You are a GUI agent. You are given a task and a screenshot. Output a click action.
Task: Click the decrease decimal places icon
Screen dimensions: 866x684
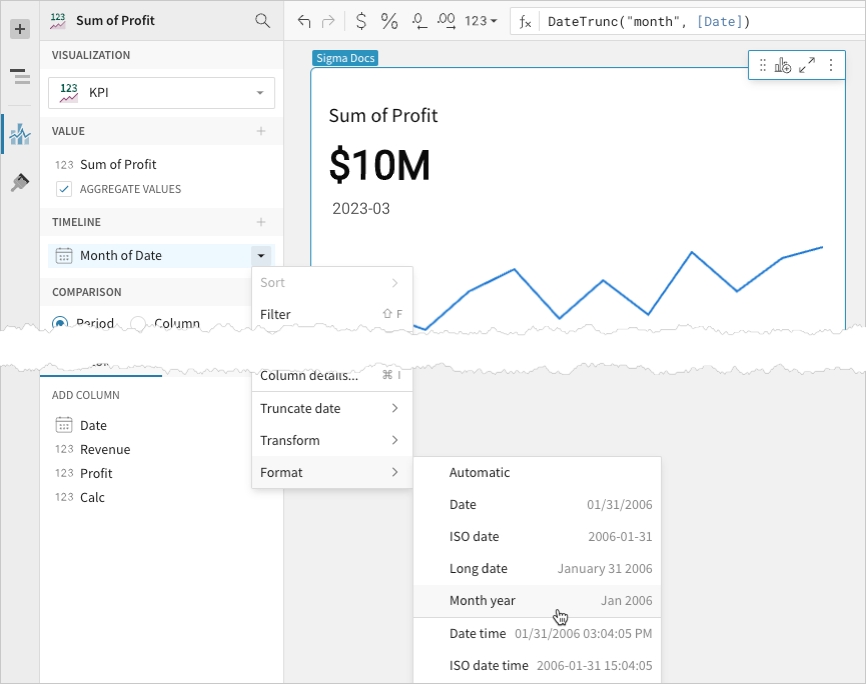click(x=419, y=21)
